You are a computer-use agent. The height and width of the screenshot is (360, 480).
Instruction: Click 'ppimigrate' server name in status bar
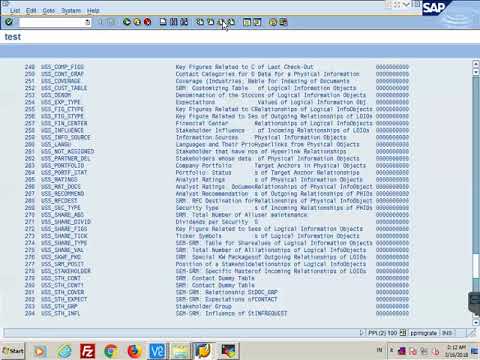coord(423,333)
